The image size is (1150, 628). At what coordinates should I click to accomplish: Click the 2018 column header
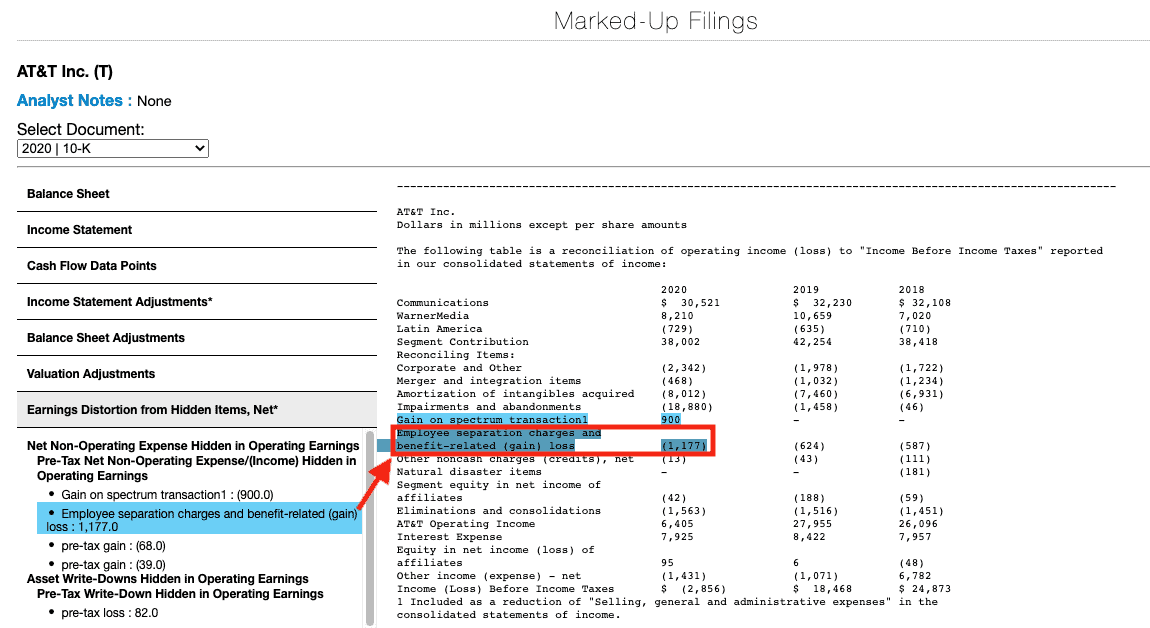(x=912, y=289)
